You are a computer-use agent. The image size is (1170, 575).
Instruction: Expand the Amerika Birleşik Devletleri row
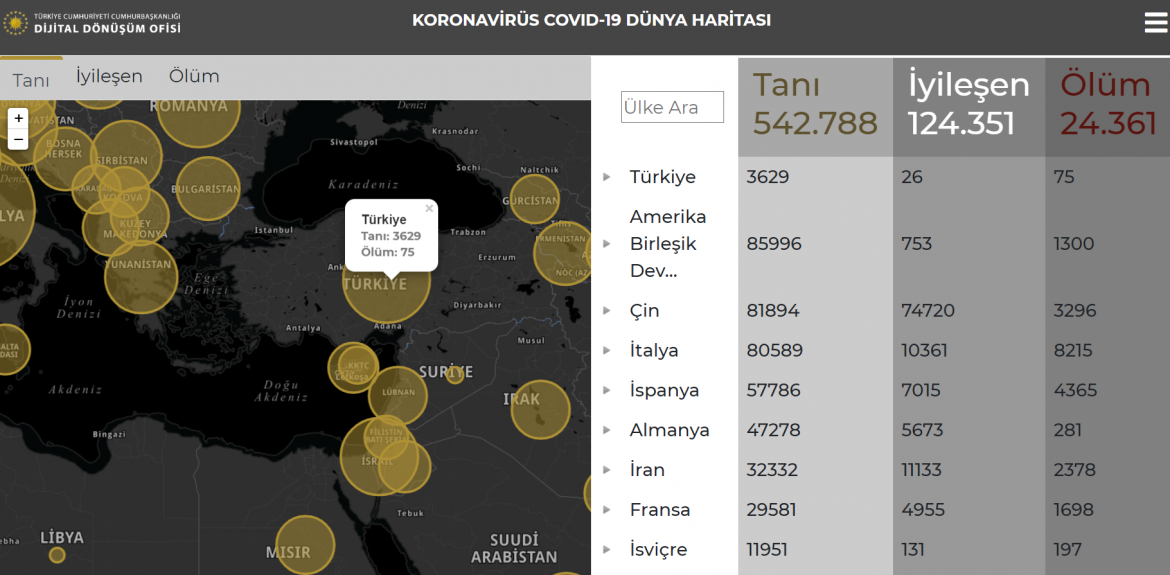606,244
